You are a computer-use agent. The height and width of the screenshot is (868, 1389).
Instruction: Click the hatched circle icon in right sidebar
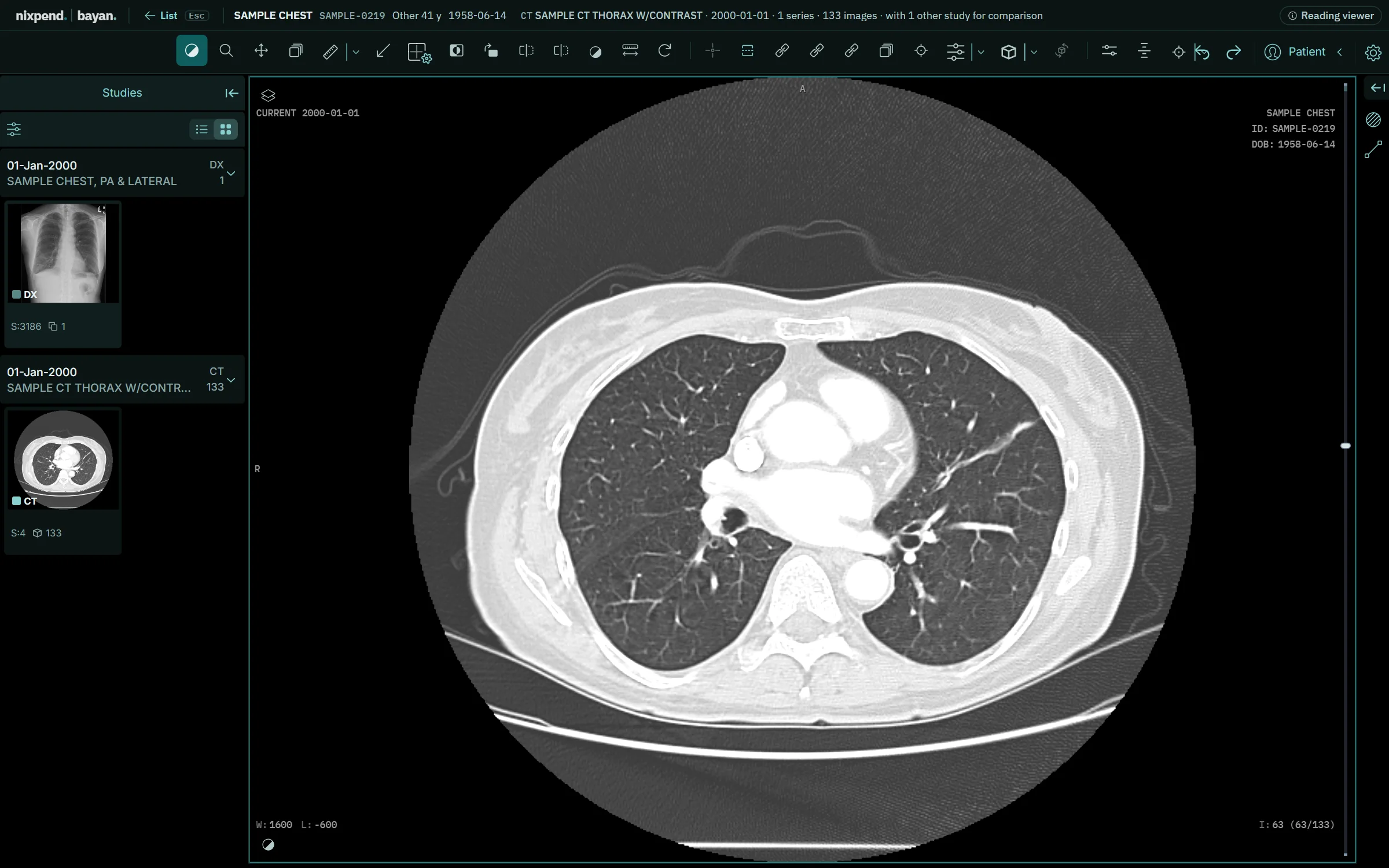(x=1373, y=120)
